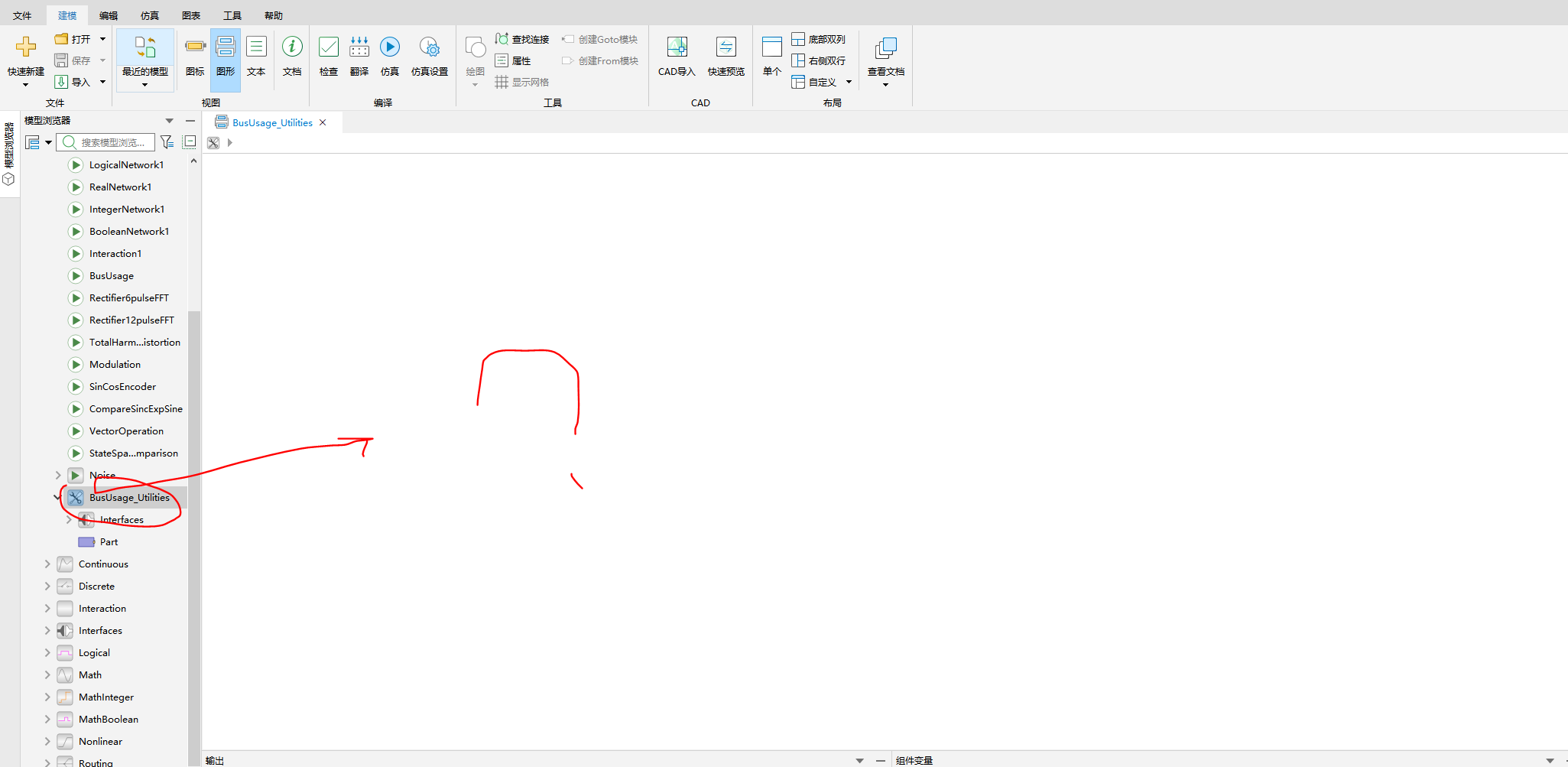Viewport: 1568px width, 767px height.
Task: Start 仿真 simulation play button
Action: pos(390,47)
